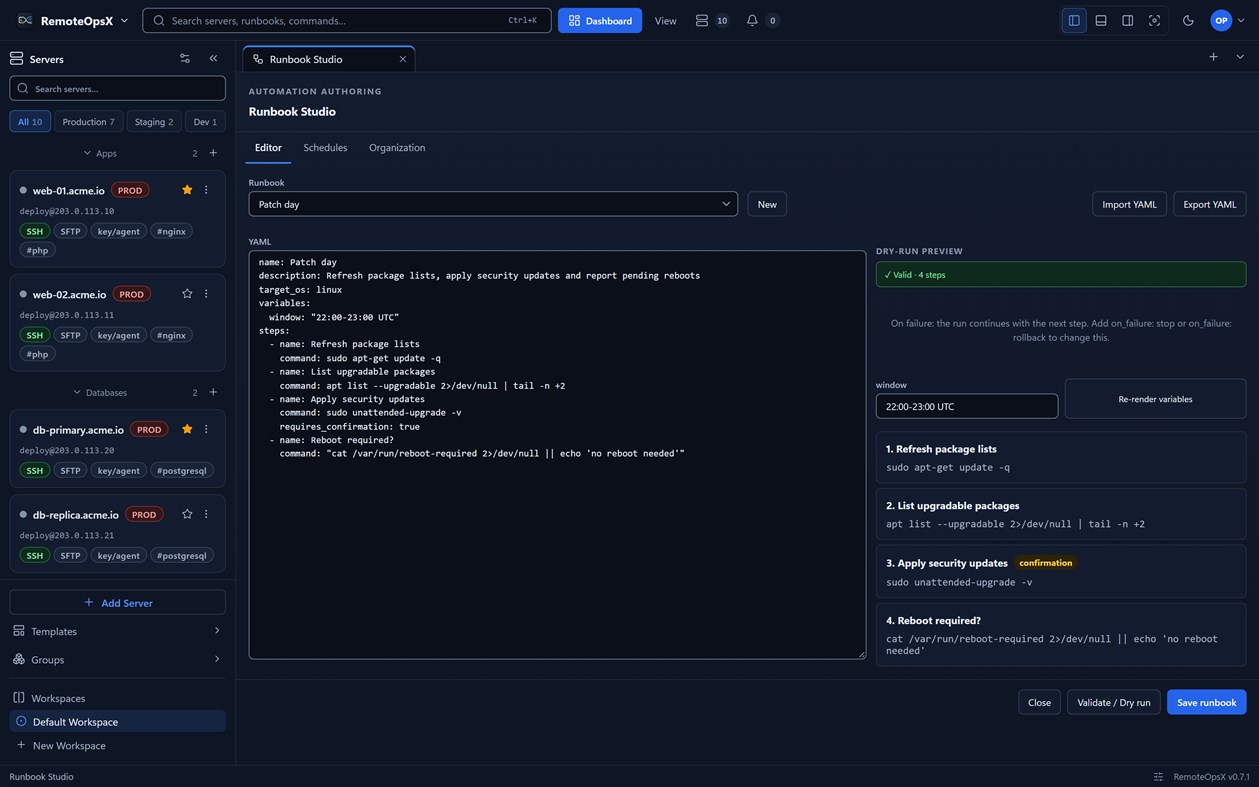Viewport: 1259px width, 787px height.
Task: Click Add Server button
Action: [117, 602]
